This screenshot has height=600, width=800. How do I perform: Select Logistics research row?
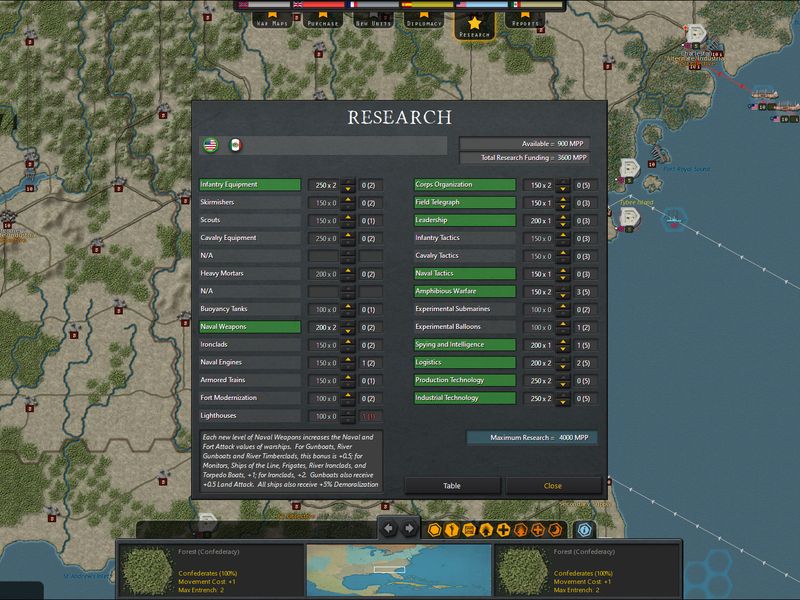[465, 363]
